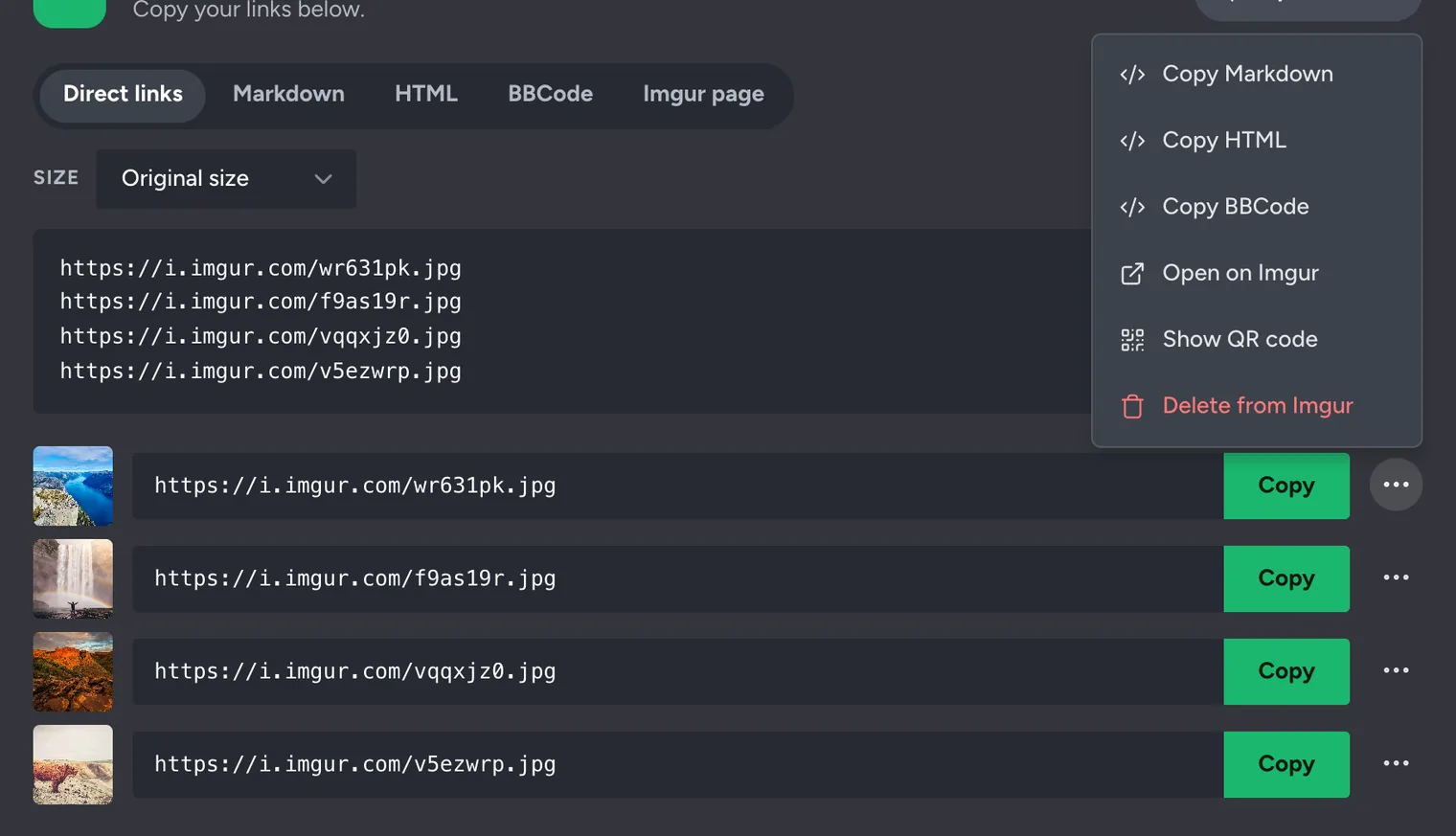This screenshot has height=836, width=1456.
Task: Open the red tree desert thumbnail
Action: tap(73, 764)
